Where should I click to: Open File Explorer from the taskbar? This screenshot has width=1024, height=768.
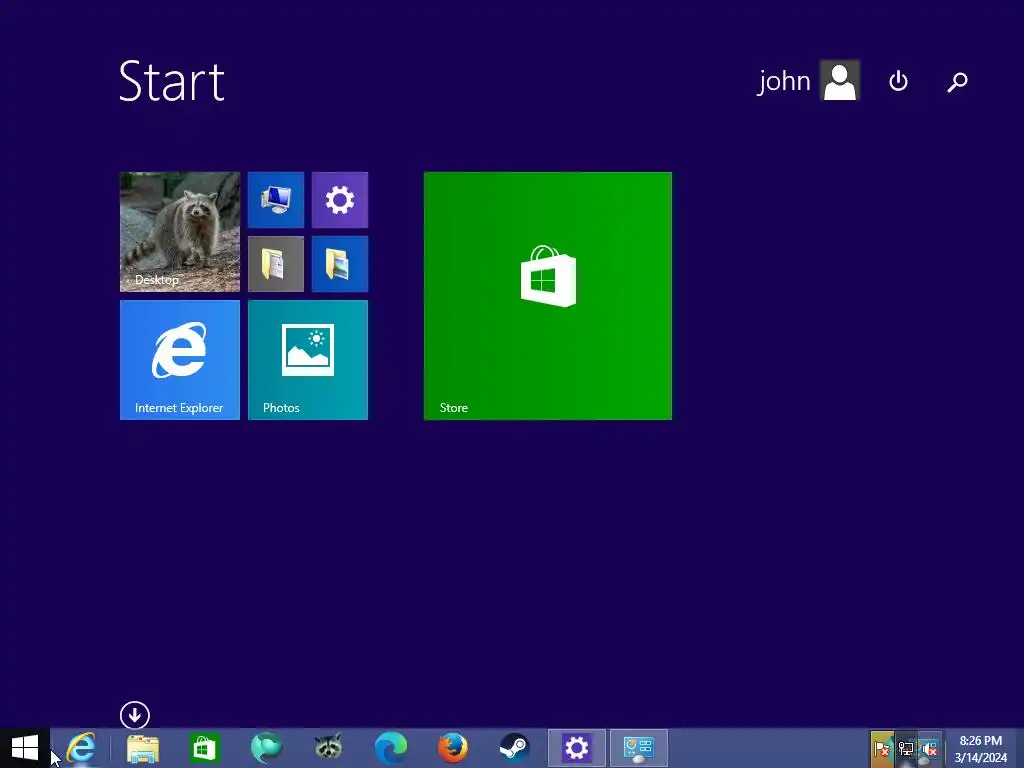(x=143, y=748)
